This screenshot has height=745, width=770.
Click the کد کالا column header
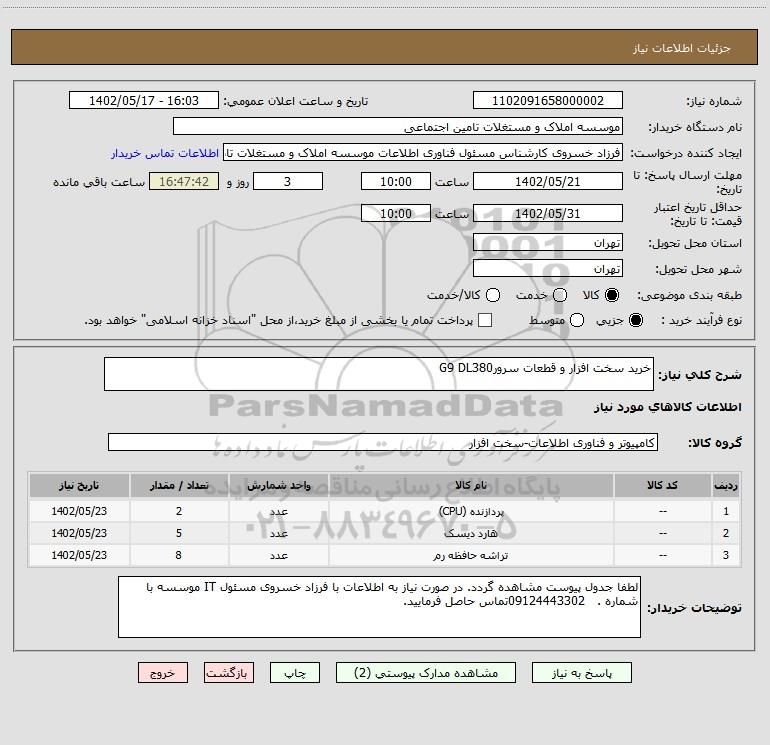[x=662, y=485]
